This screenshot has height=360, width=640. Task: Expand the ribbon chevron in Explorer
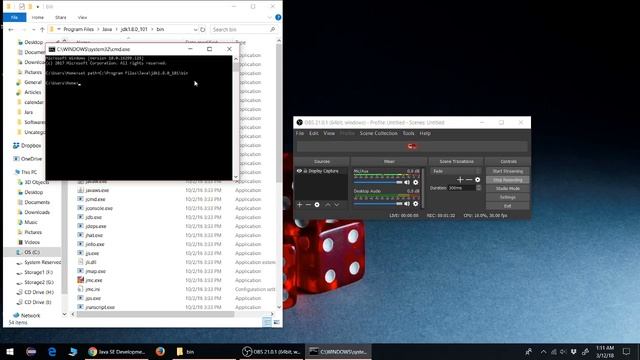269,18
